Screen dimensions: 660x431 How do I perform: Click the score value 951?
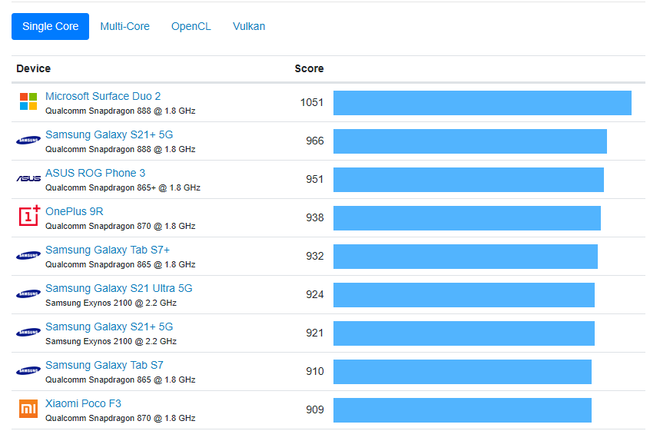pyautogui.click(x=314, y=180)
